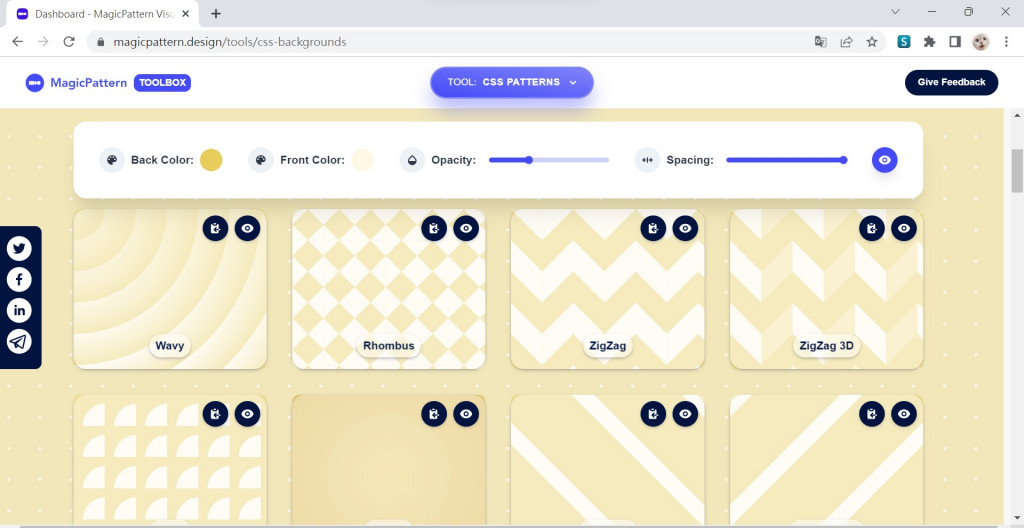Open the TOOL: CSS PATTERNS dropdown
This screenshot has height=528, width=1024.
(x=512, y=82)
